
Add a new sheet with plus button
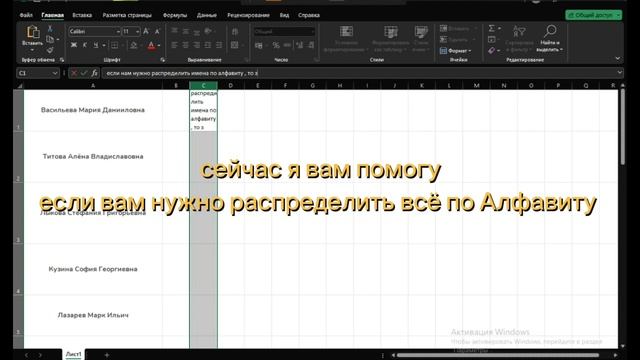[x=107, y=355]
